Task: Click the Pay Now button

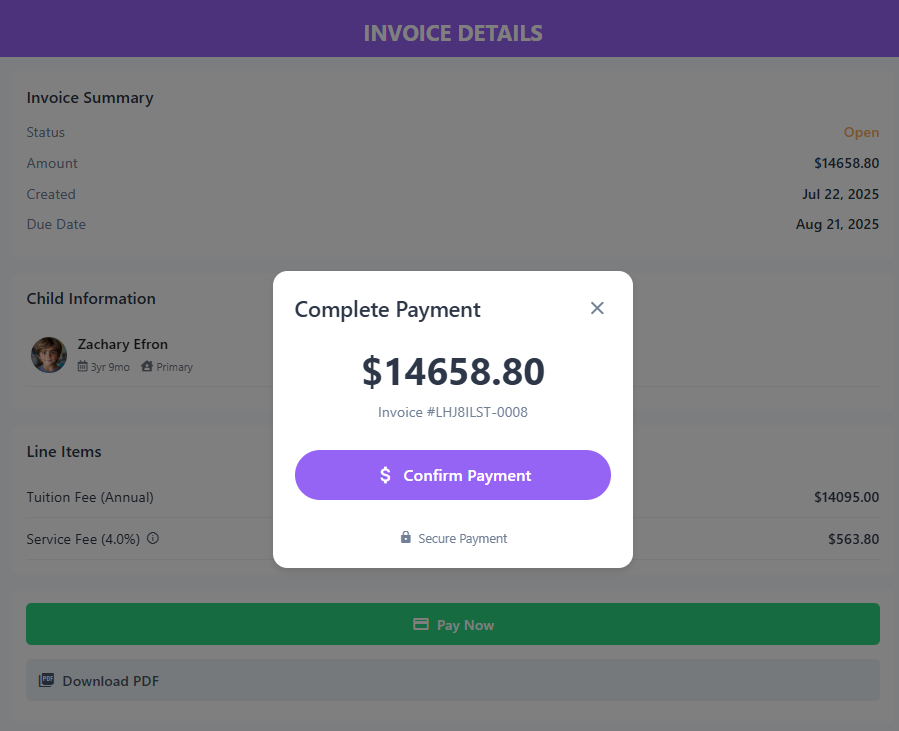Action: pos(452,624)
